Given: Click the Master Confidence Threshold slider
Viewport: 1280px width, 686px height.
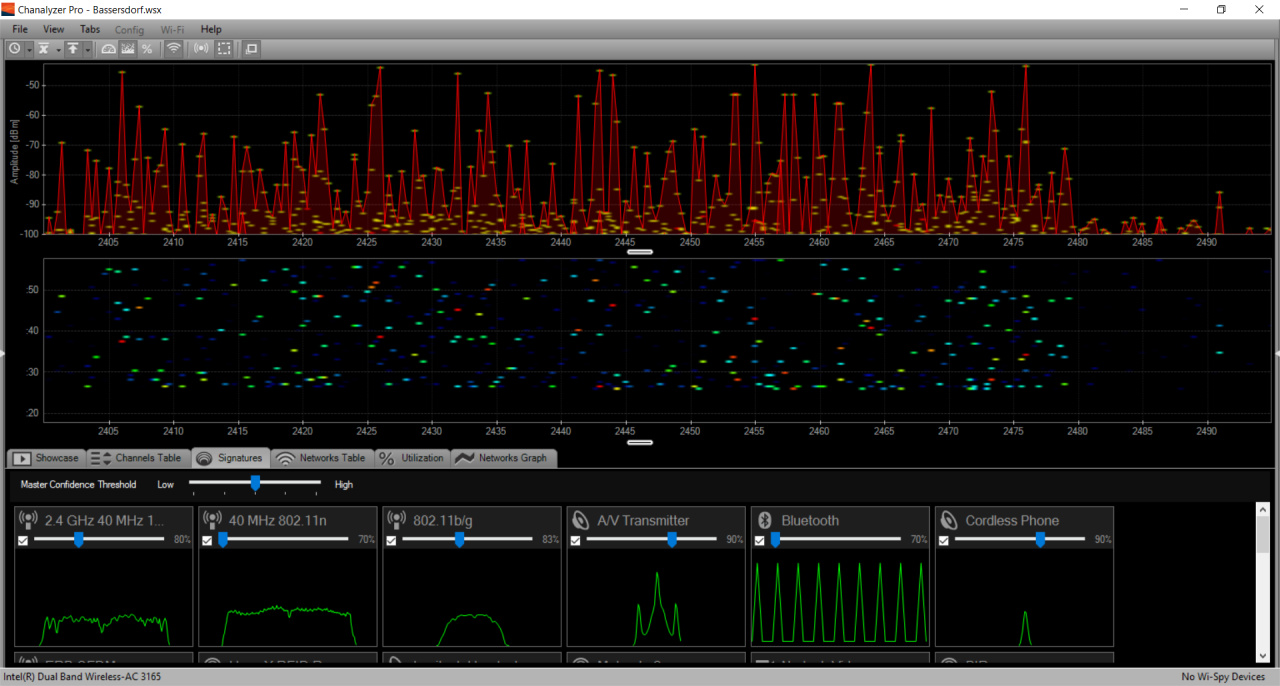Looking at the screenshot, I should 256,484.
